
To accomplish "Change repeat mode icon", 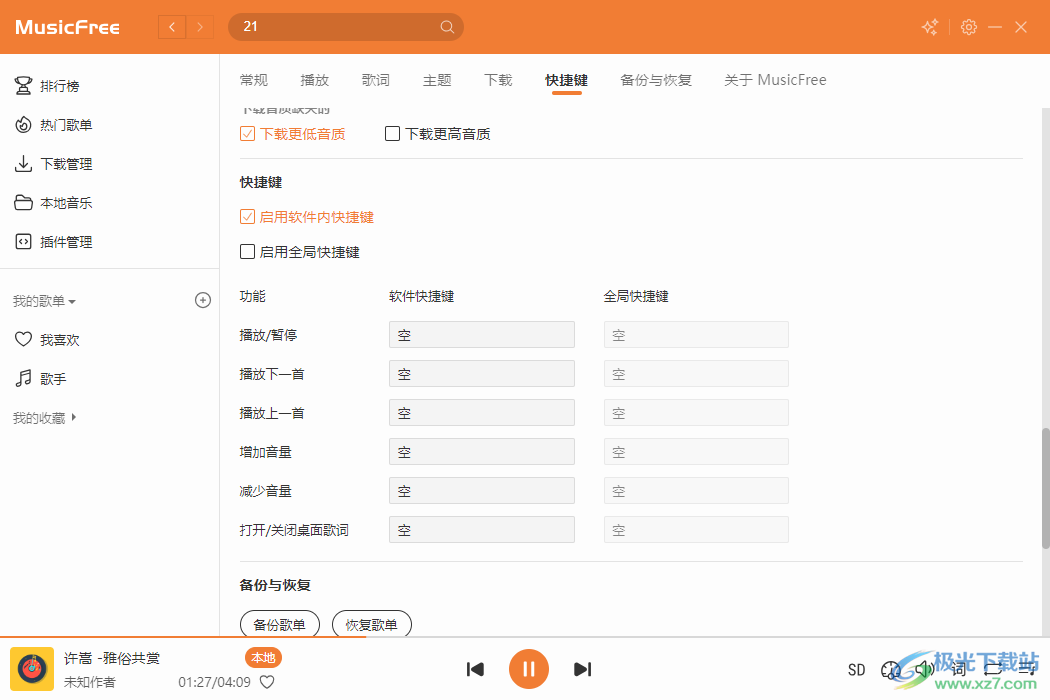I will pos(993,669).
